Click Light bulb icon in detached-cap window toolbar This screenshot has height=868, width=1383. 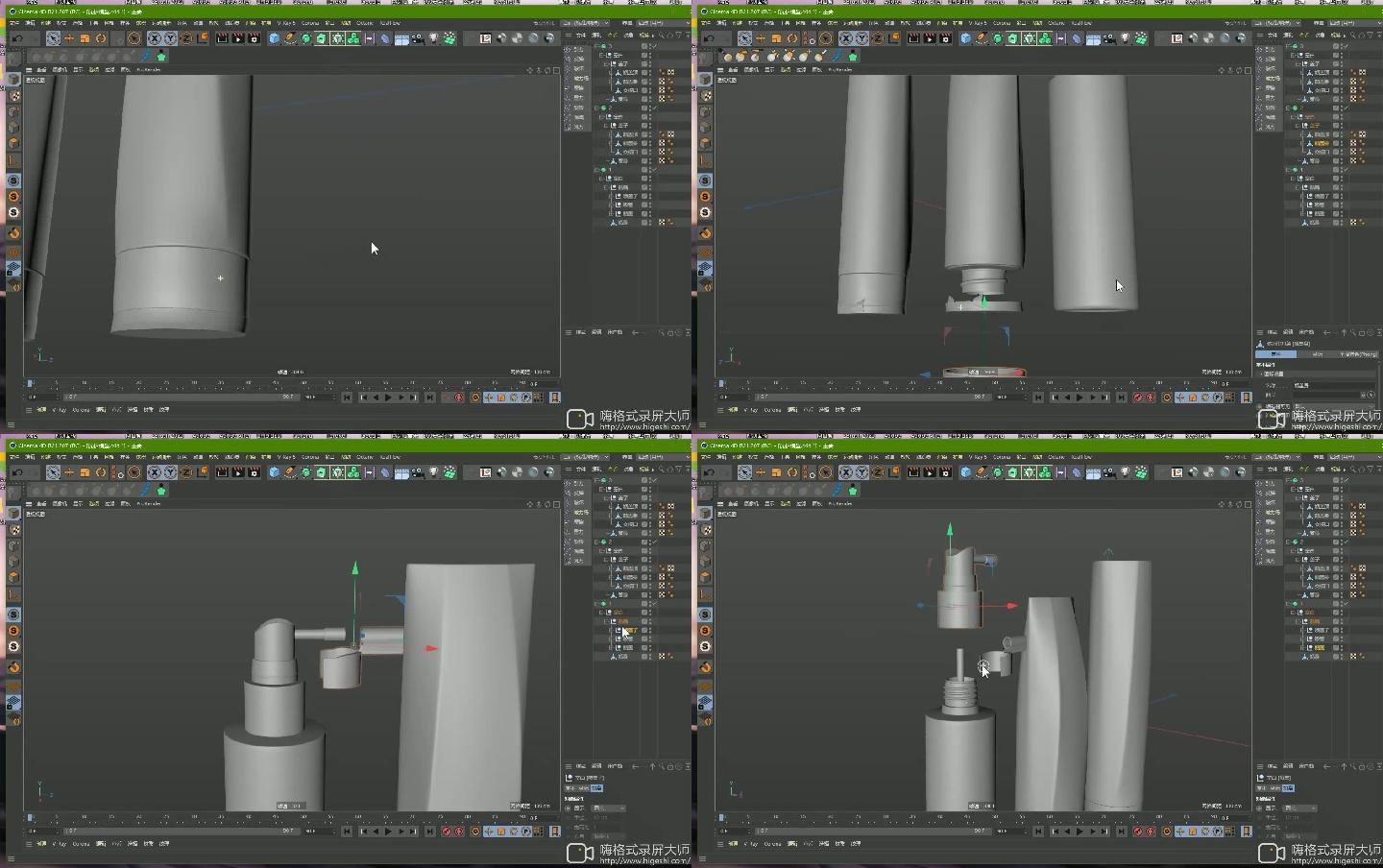1125,38
